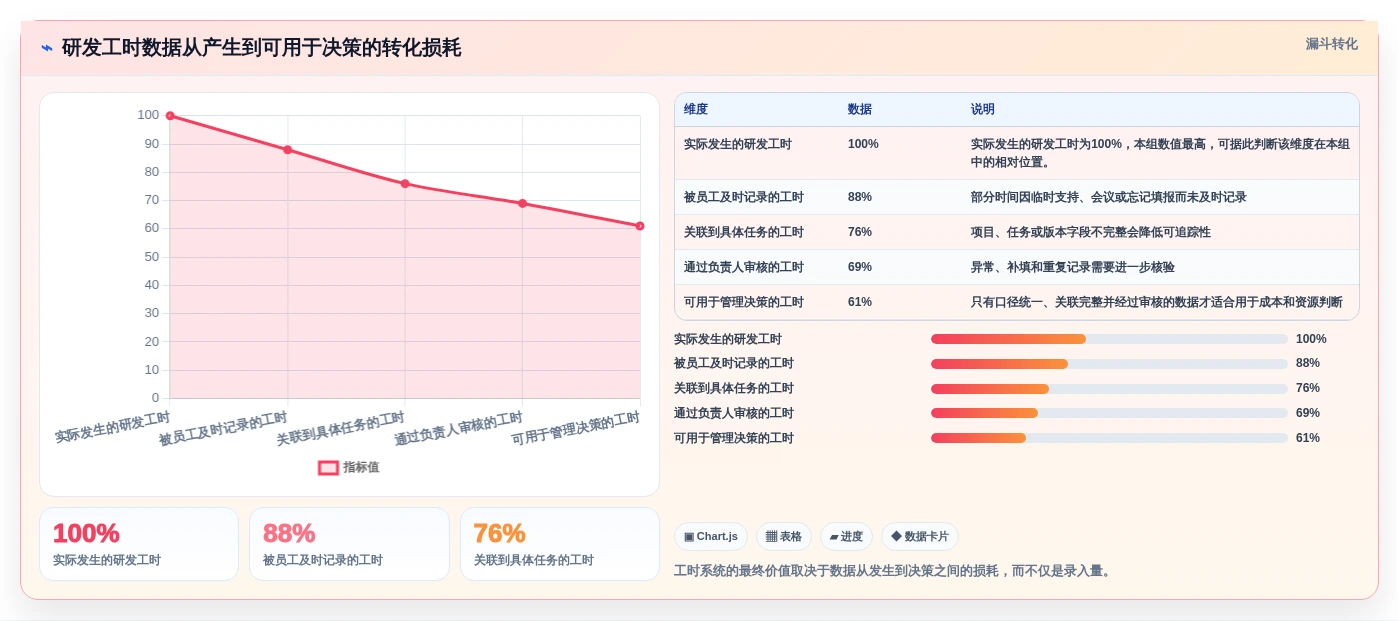This screenshot has width=1399, height=621.
Task: Select the table cell 可用于管理决策的工时
Action: (744, 302)
